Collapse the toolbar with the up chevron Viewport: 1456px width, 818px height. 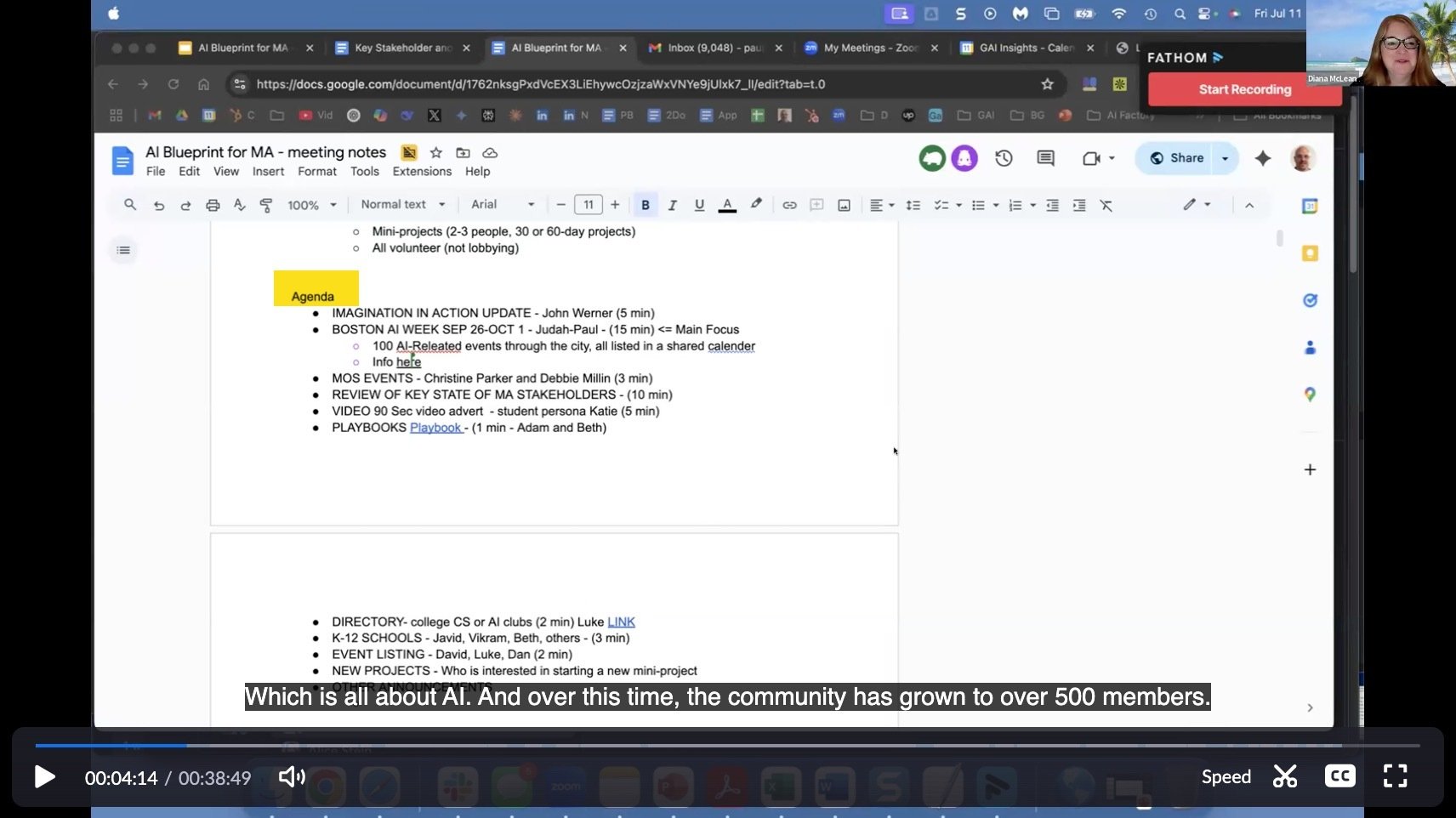click(x=1249, y=205)
